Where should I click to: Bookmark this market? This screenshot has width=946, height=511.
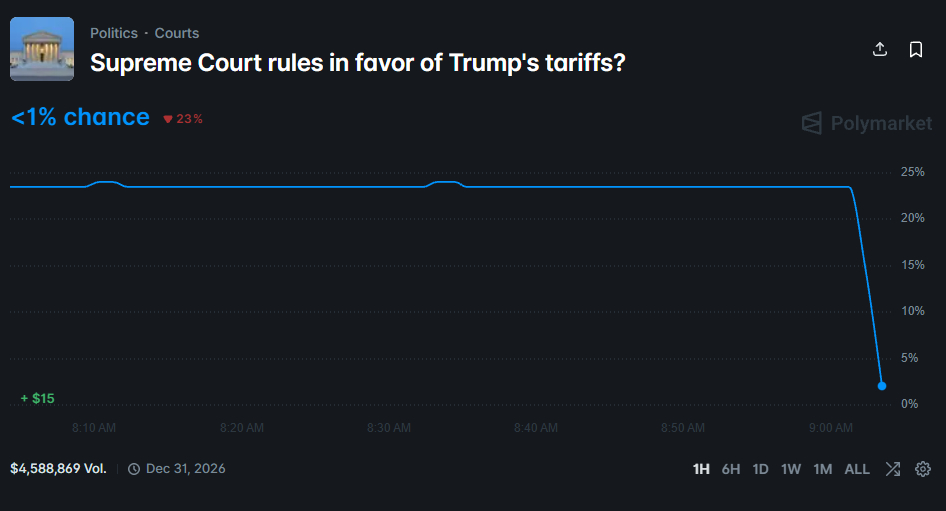(x=916, y=49)
